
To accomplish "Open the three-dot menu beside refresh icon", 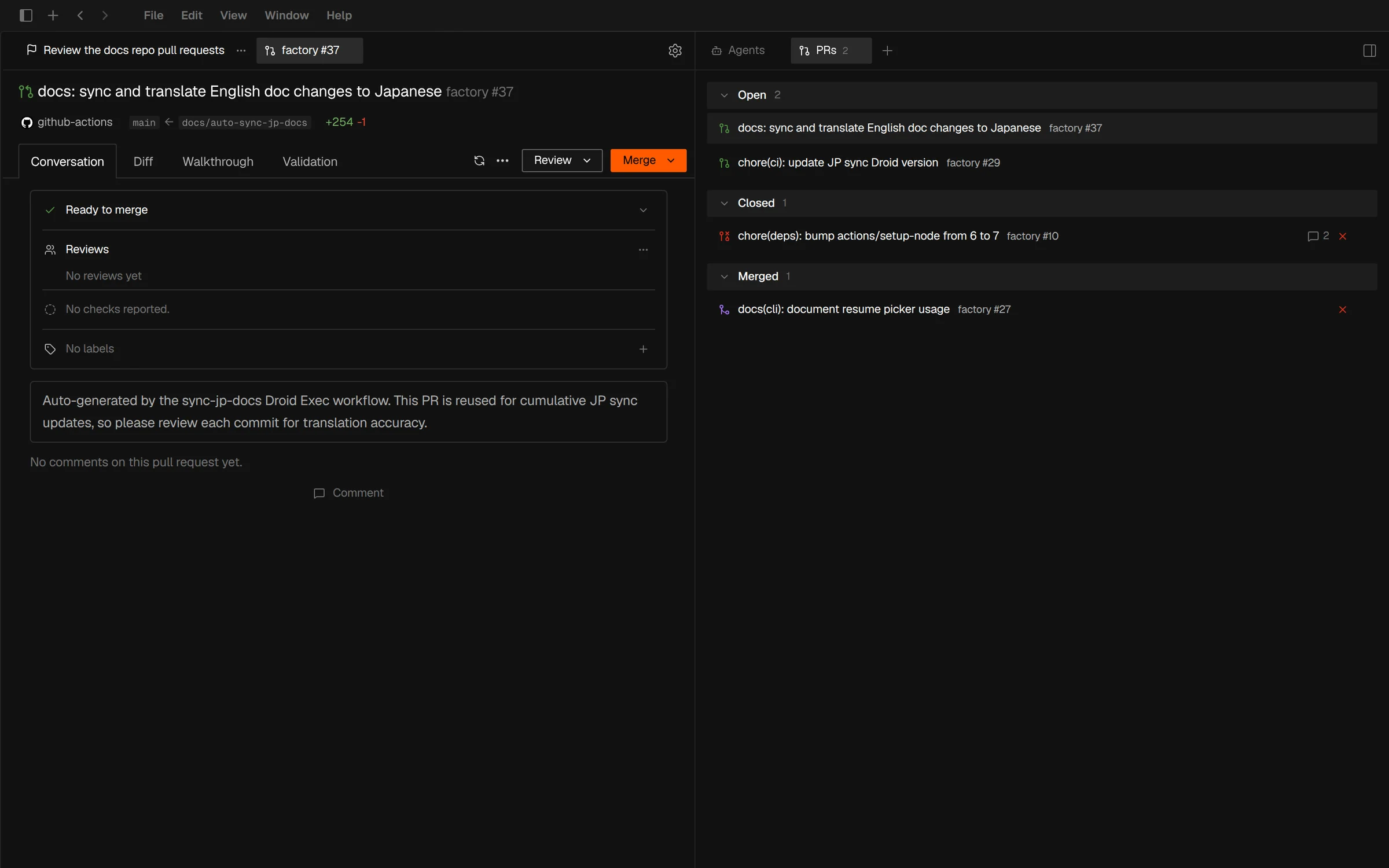I will coord(502,160).
